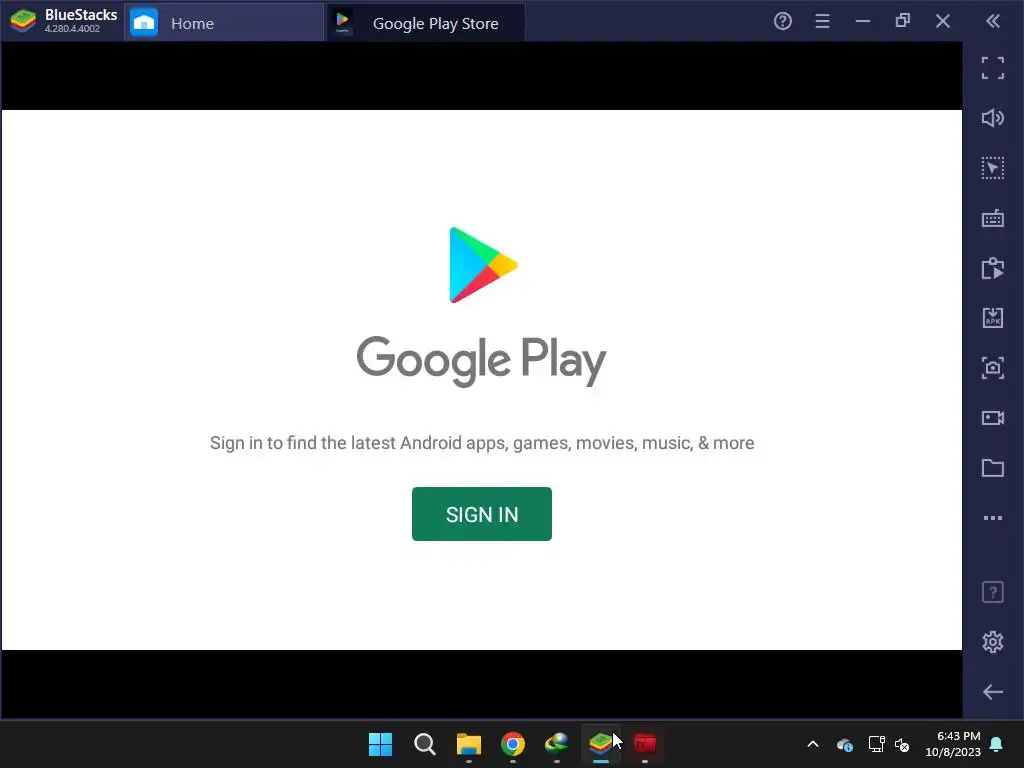Minimize the BlueStacks window
The height and width of the screenshot is (768, 1024).
click(x=863, y=22)
